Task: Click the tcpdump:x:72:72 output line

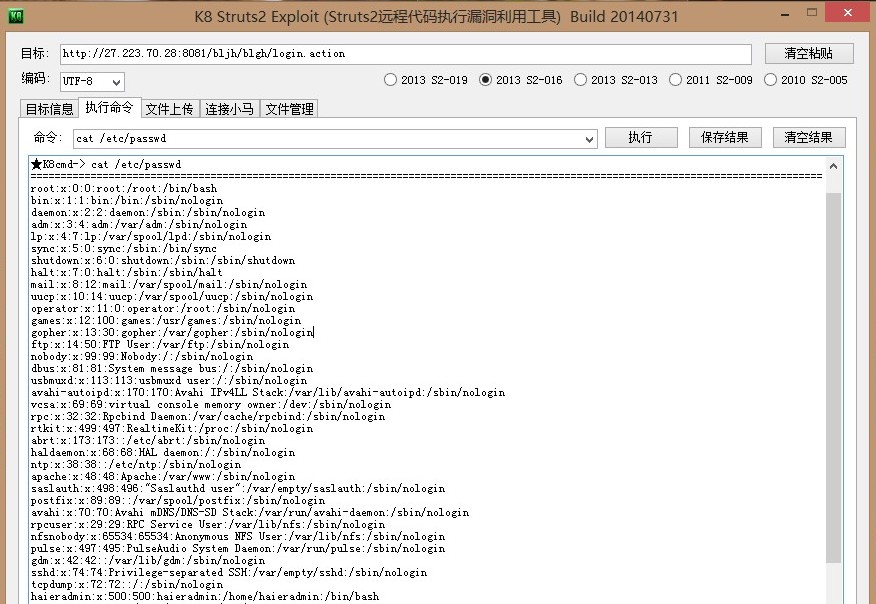Action: coord(127,584)
